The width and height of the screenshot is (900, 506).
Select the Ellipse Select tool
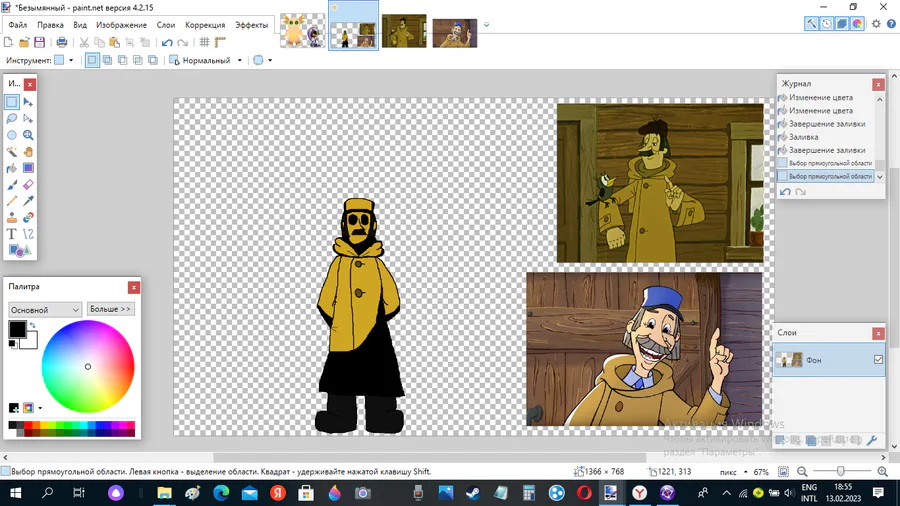click(11, 135)
